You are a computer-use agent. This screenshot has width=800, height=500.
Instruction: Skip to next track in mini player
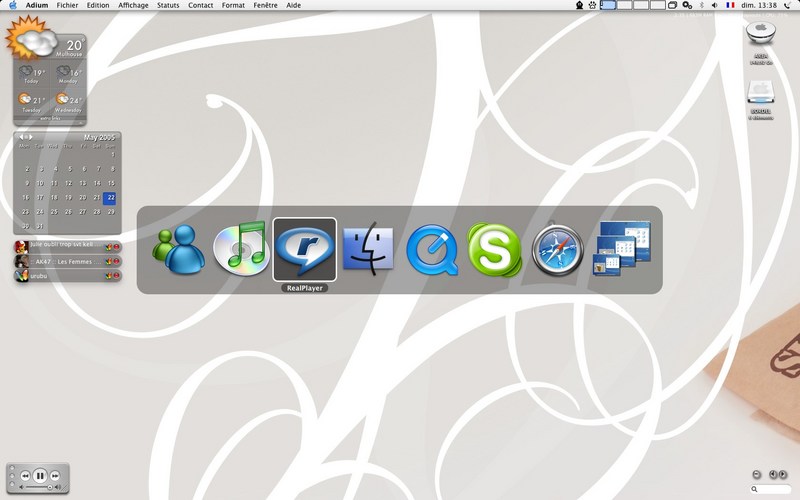tap(57, 475)
